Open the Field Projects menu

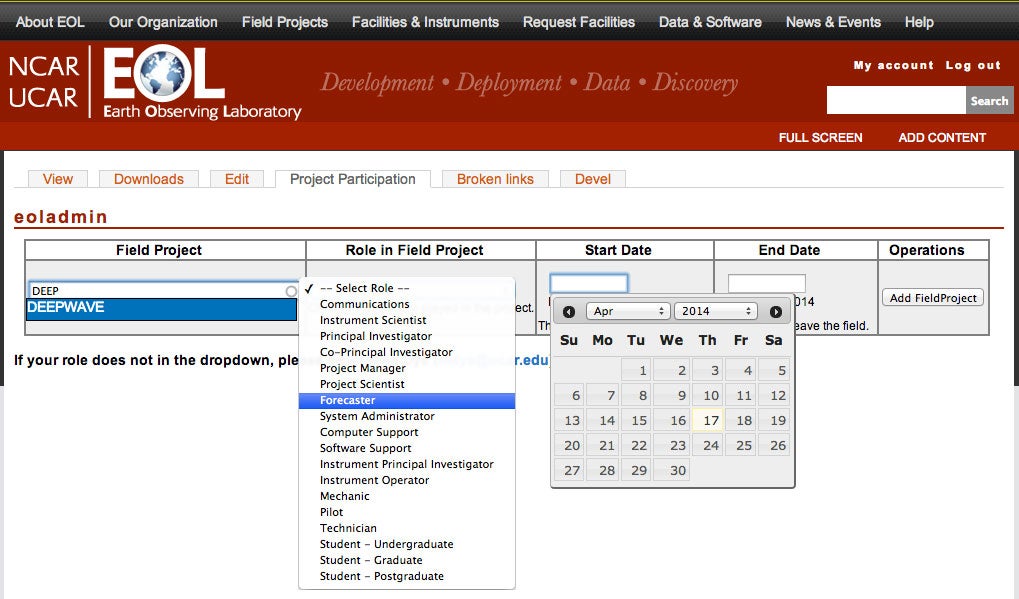click(284, 22)
